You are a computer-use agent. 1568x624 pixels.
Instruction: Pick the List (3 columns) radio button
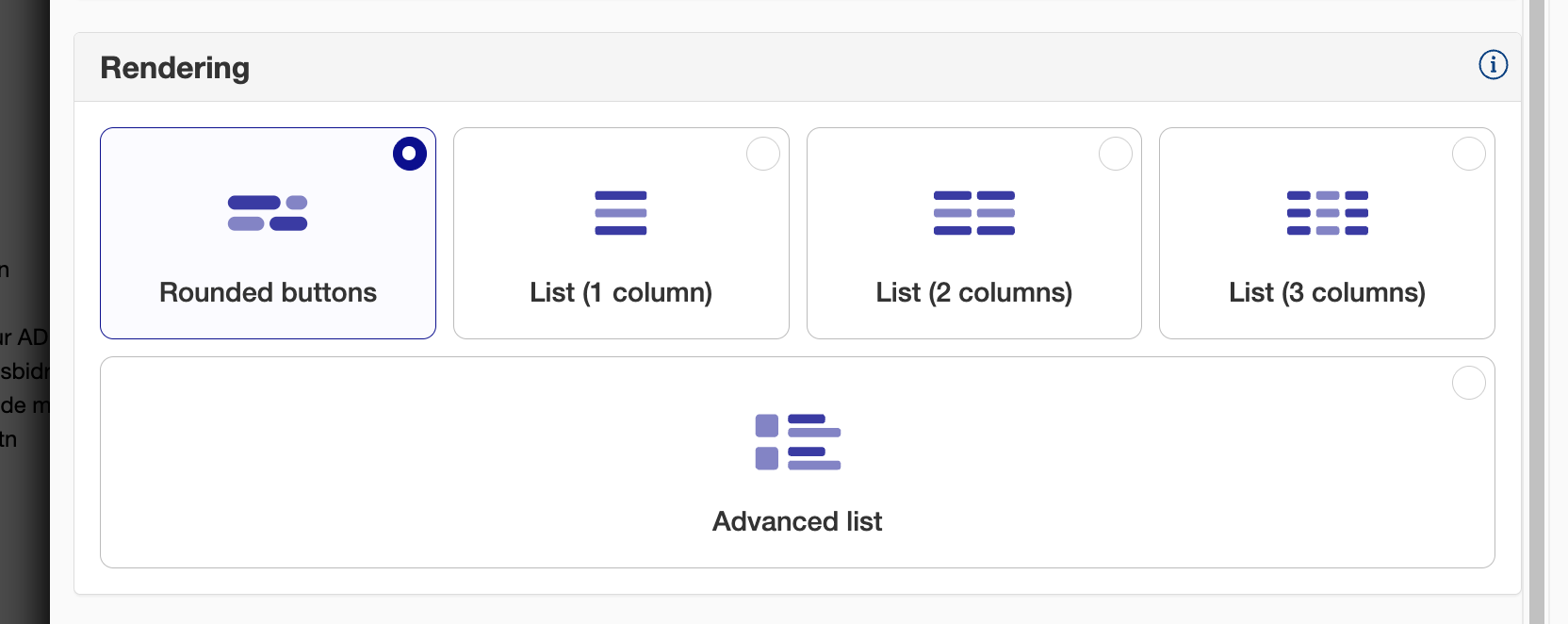pyautogui.click(x=1468, y=154)
